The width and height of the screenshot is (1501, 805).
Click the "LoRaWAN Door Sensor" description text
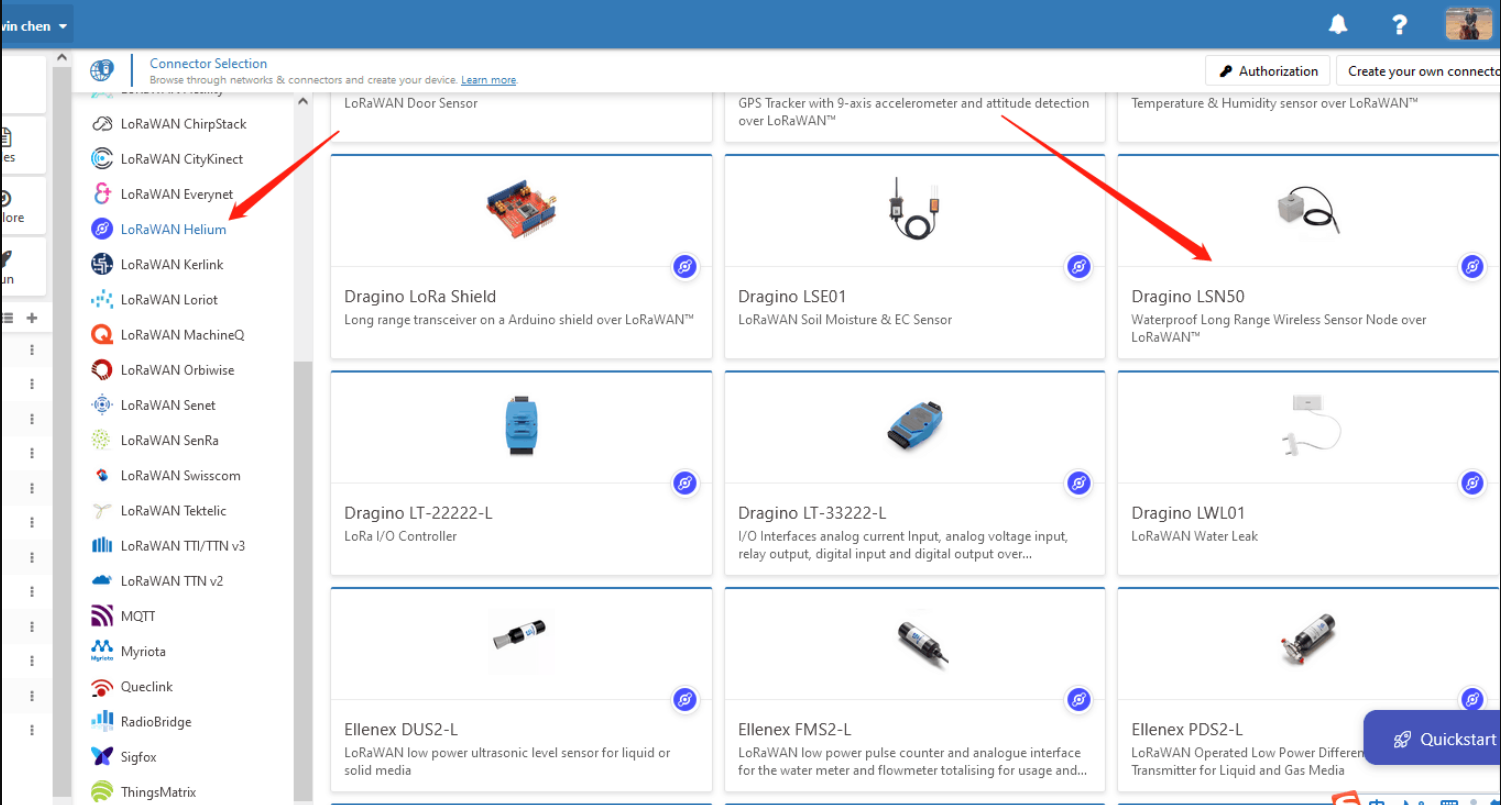click(x=411, y=103)
